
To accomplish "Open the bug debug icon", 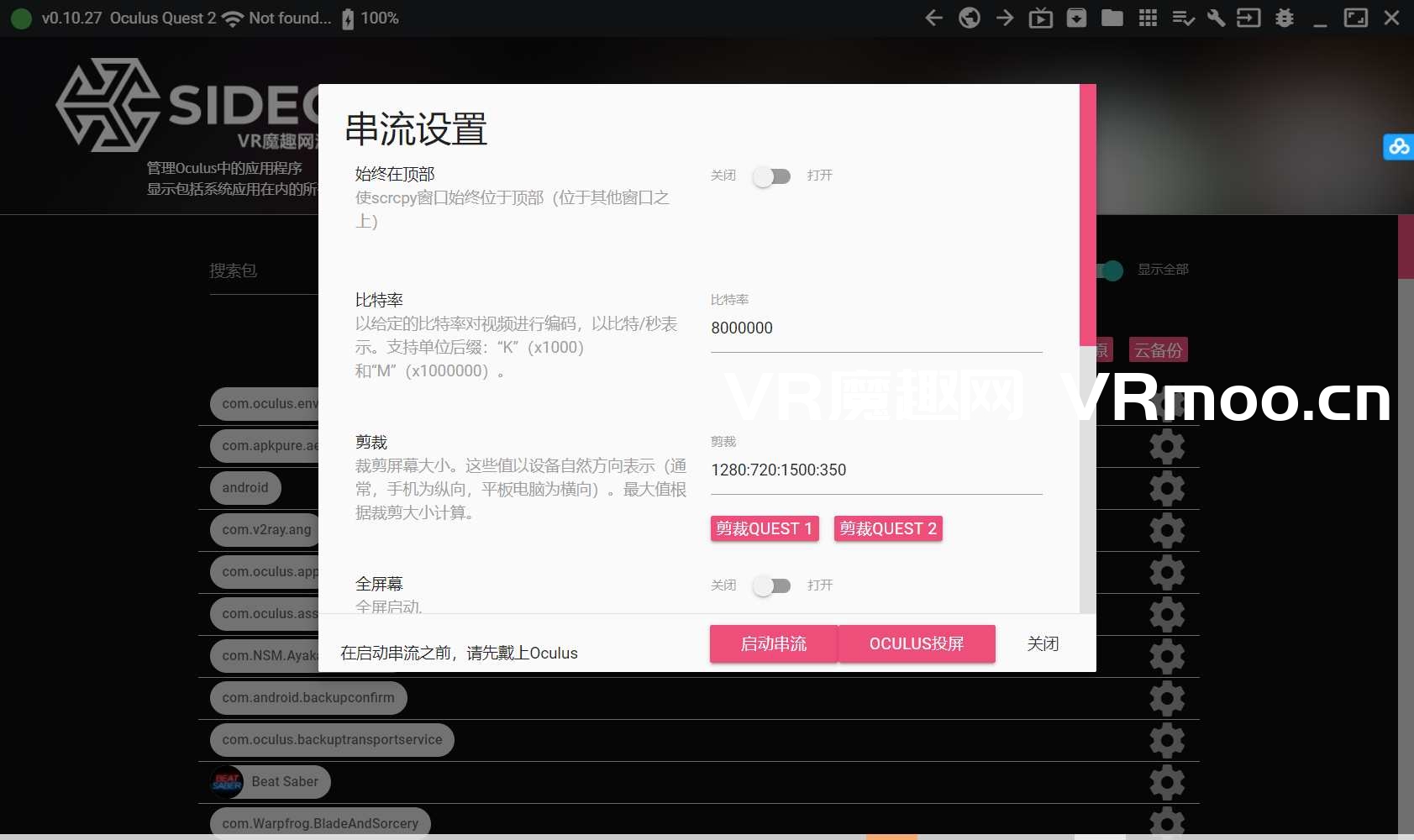I will (x=1285, y=18).
